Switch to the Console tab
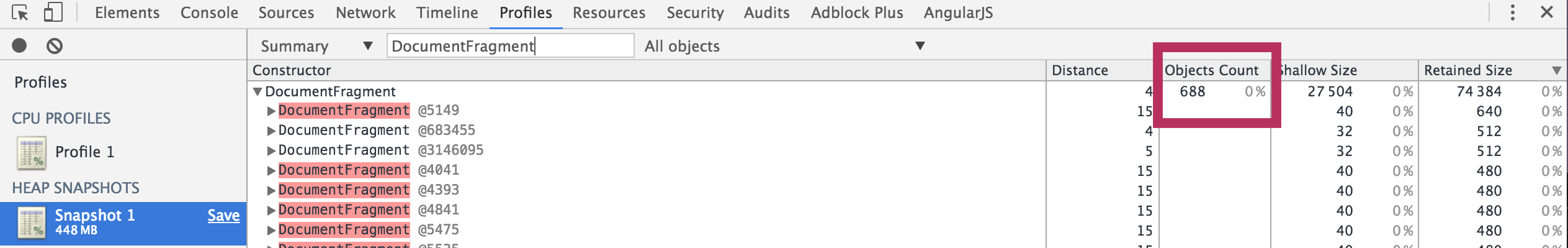This screenshot has height=248, width=1568. pyautogui.click(x=209, y=12)
